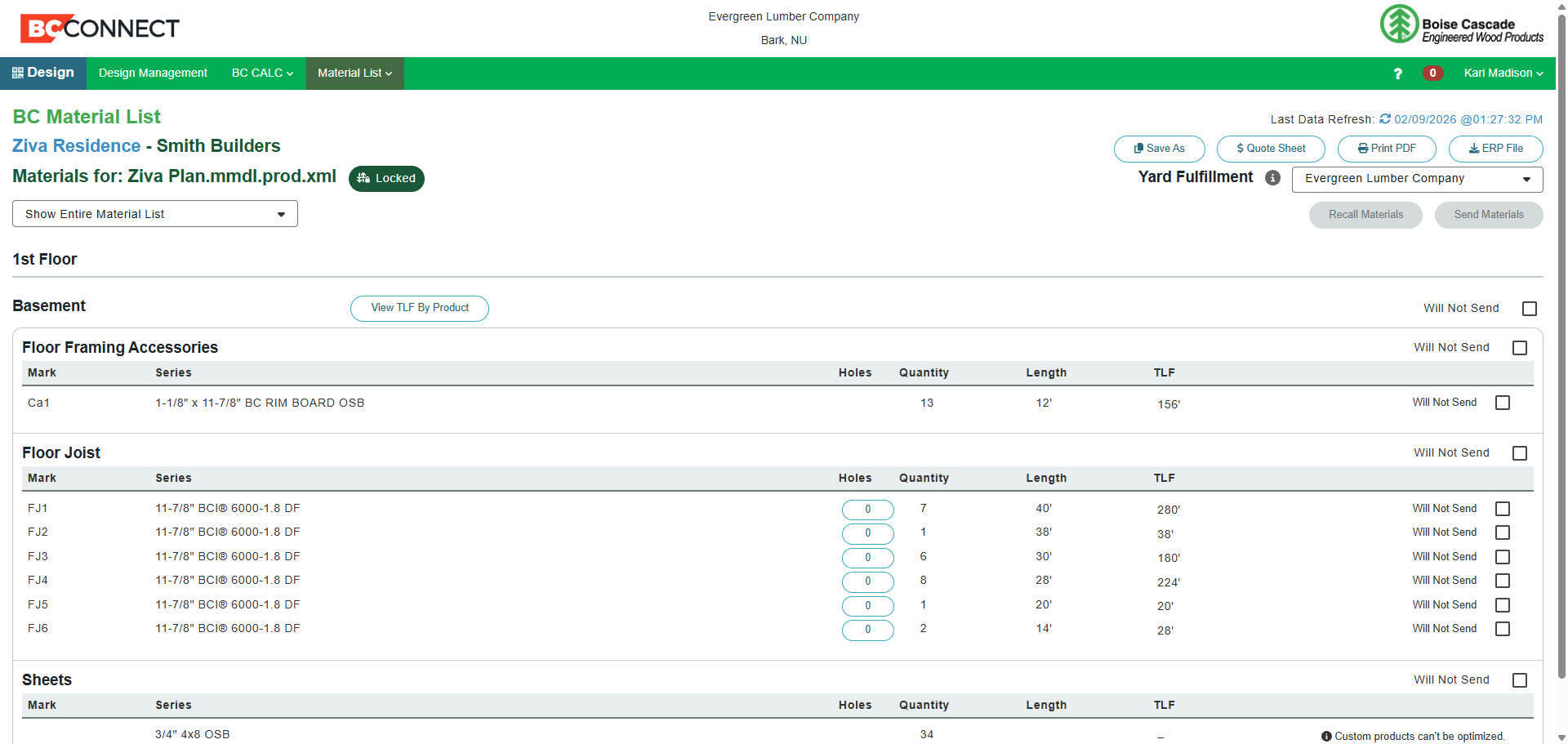
Task: Click the Locked status badge
Action: [x=386, y=179]
